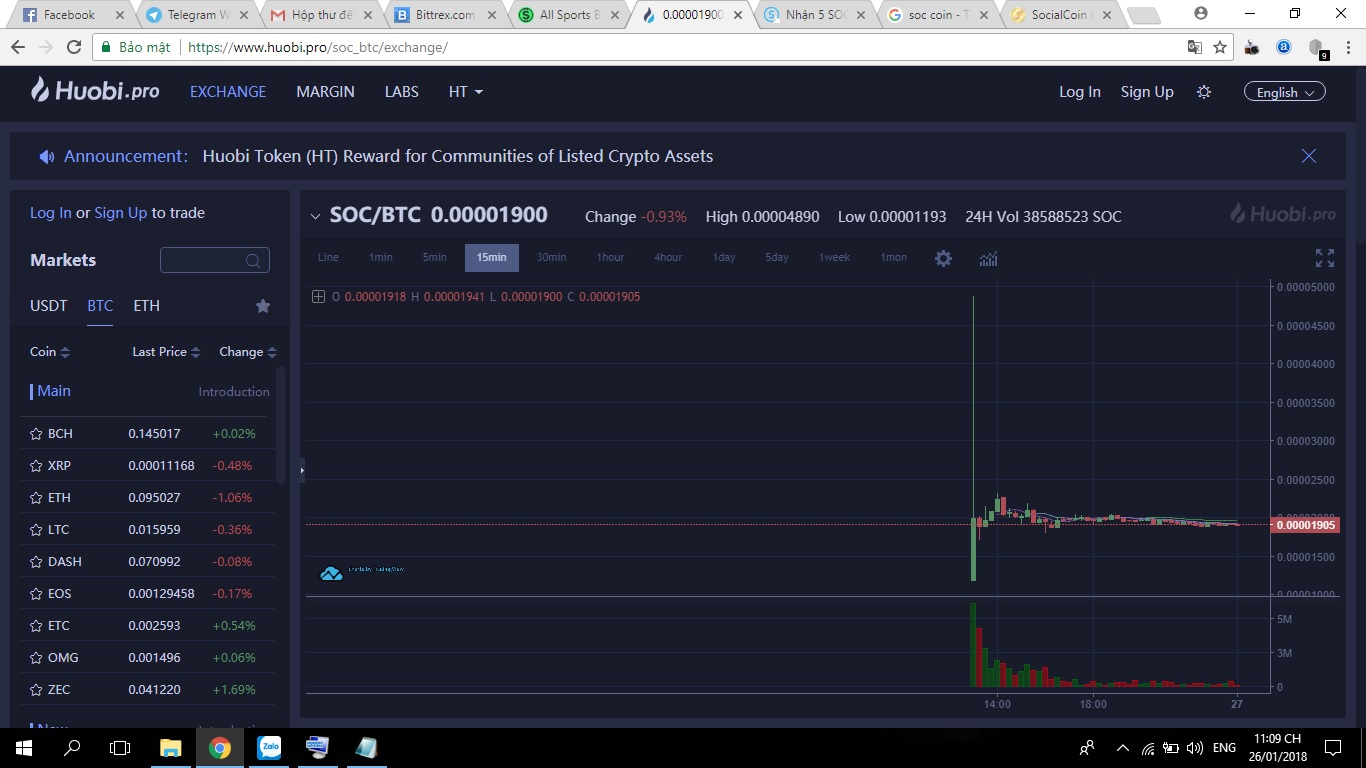This screenshot has width=1366, height=768.
Task: Click Log In in the header
Action: (x=1080, y=92)
